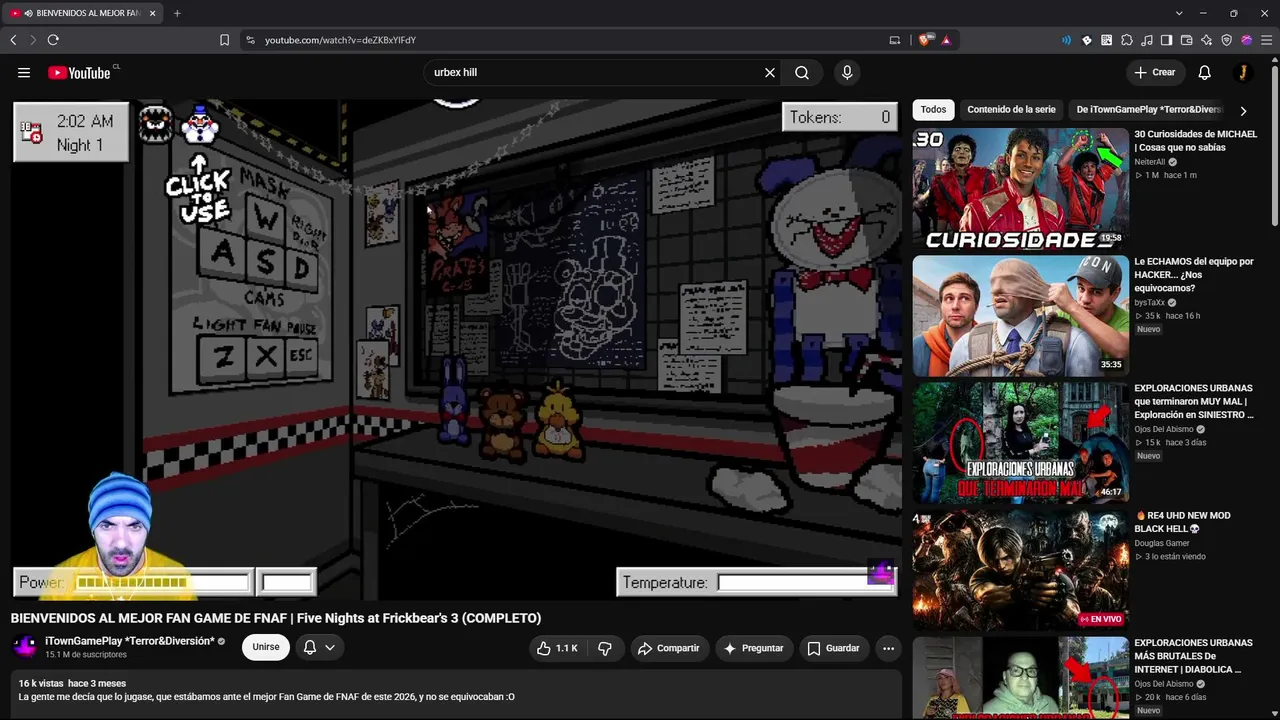Bookmark this page in the address bar
The height and width of the screenshot is (720, 1280).
tap(224, 40)
